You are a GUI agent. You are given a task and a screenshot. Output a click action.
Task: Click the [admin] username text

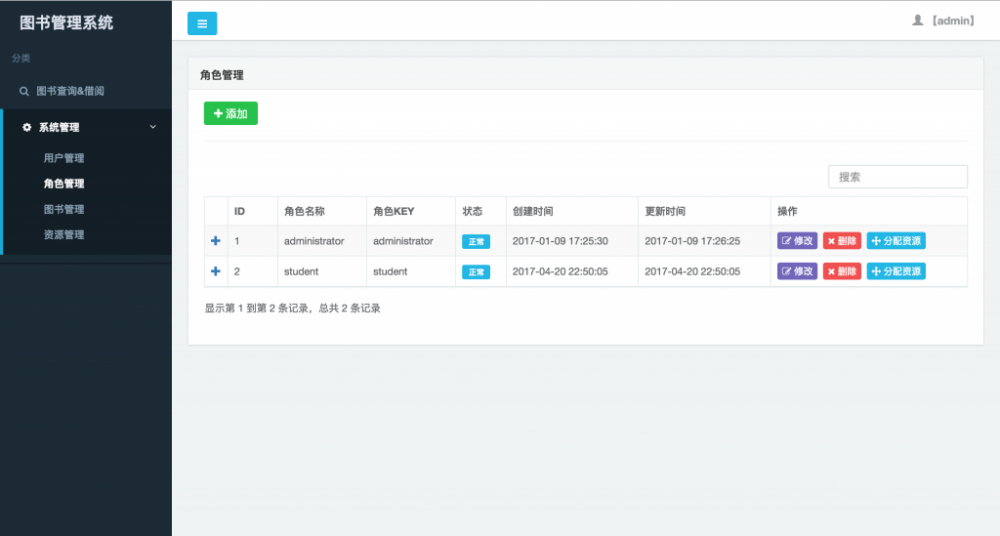(953, 20)
